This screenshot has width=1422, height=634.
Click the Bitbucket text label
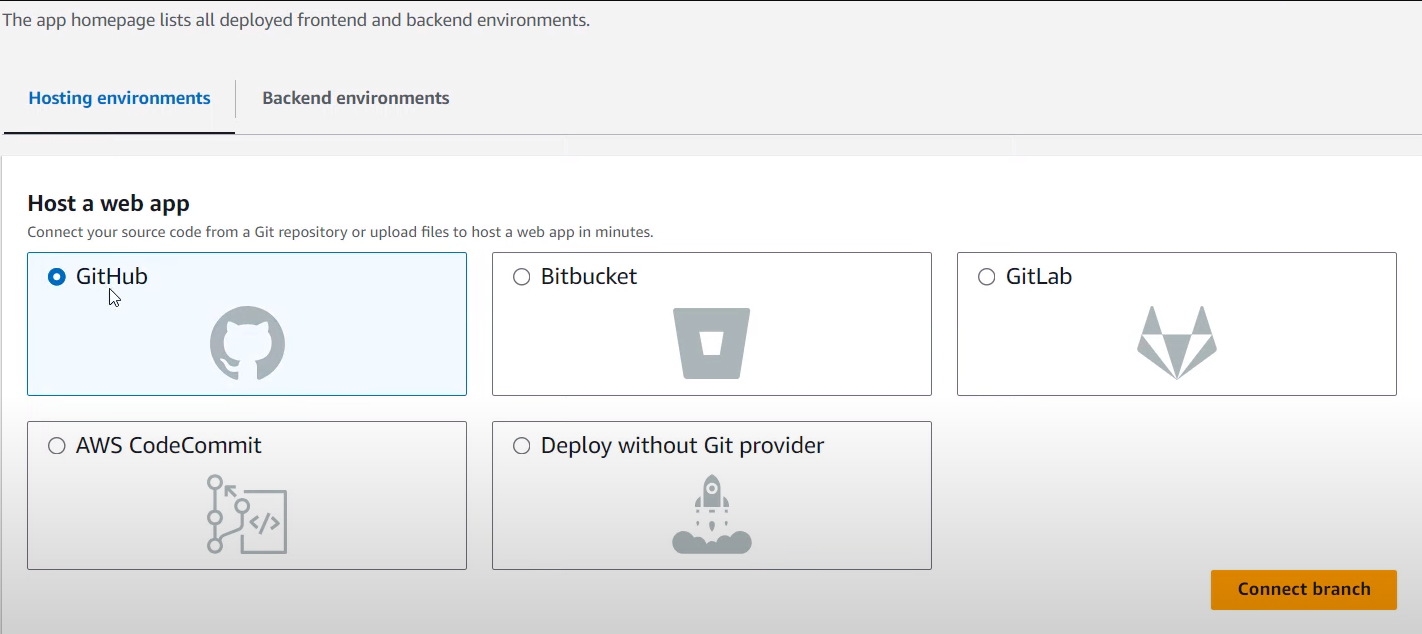point(589,277)
